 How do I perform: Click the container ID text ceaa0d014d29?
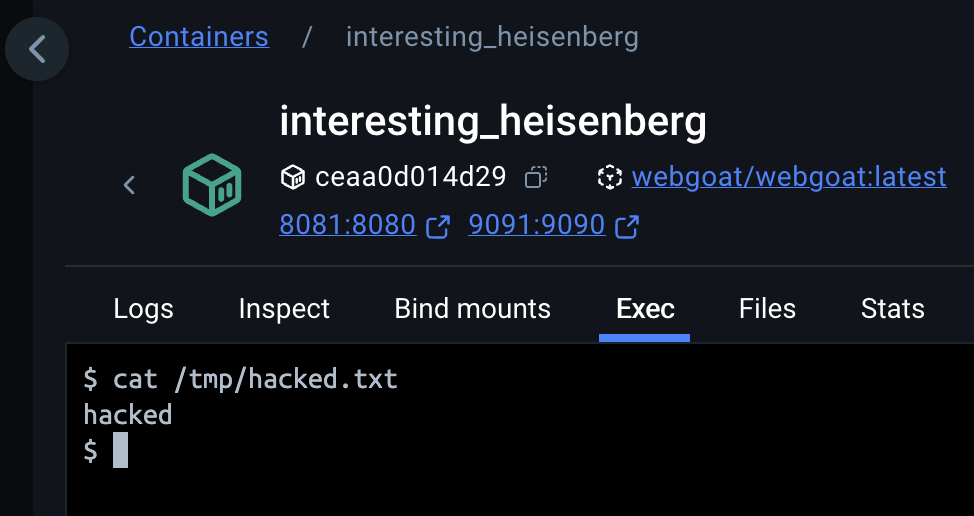[411, 177]
